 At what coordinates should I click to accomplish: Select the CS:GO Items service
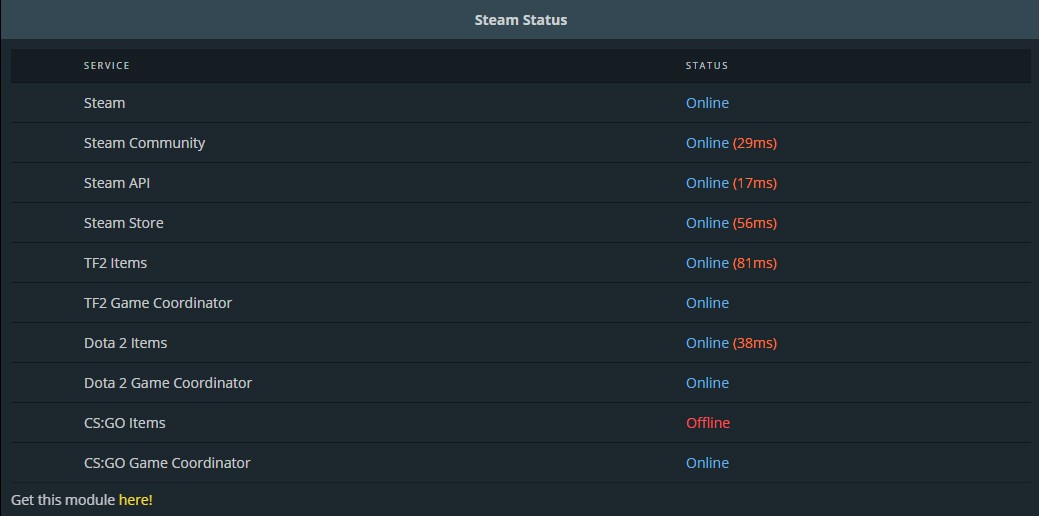pos(125,423)
